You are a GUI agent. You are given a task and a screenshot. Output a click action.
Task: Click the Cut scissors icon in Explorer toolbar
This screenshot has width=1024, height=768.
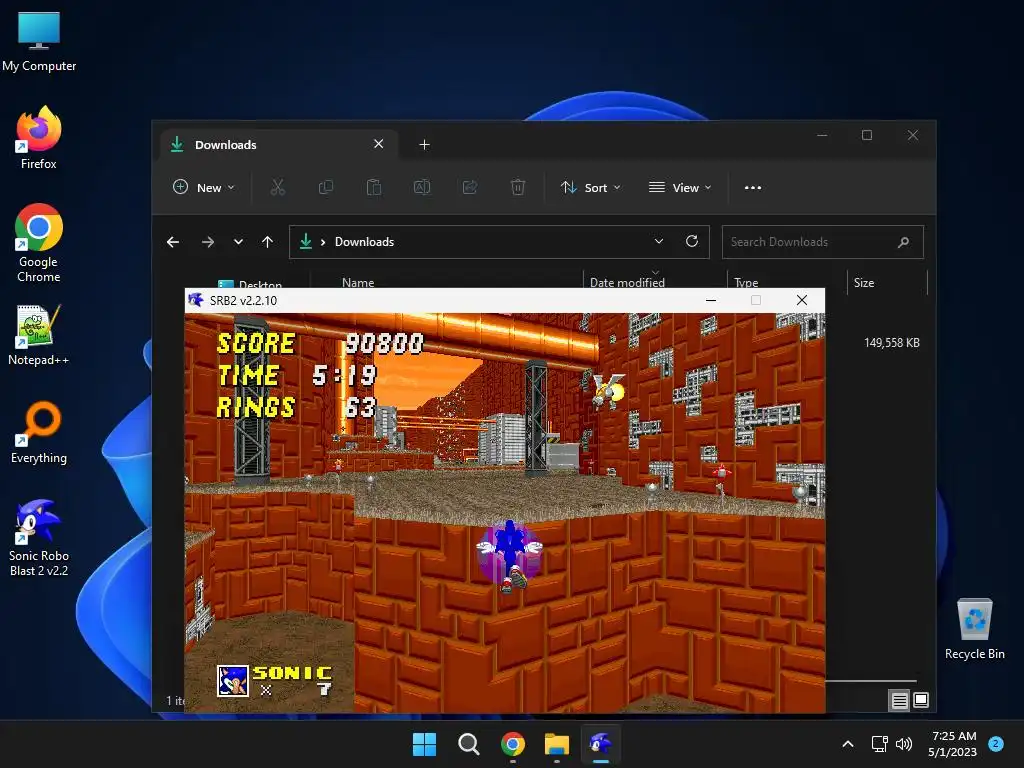(278, 187)
